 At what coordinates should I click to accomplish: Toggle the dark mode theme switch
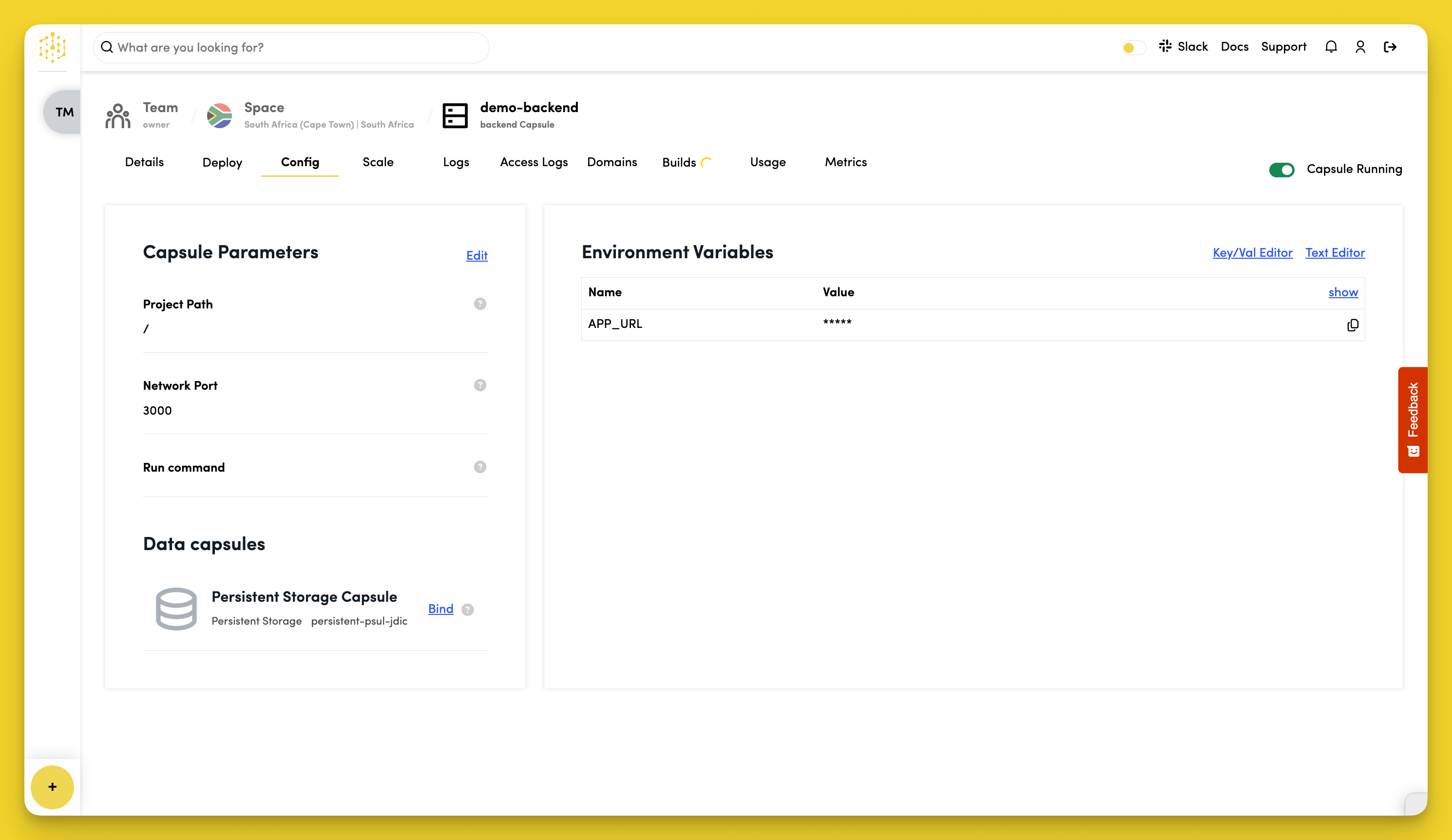tap(1133, 47)
